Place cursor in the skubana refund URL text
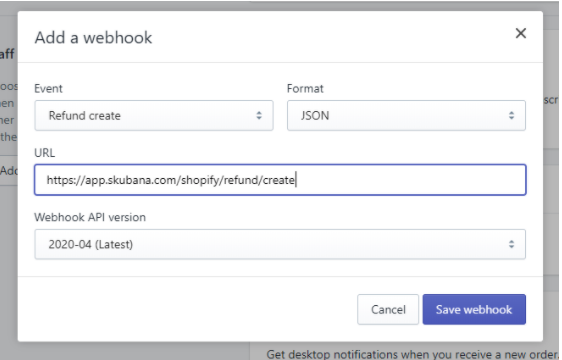Image resolution: width=562 pixels, height=360 pixels. (x=171, y=180)
